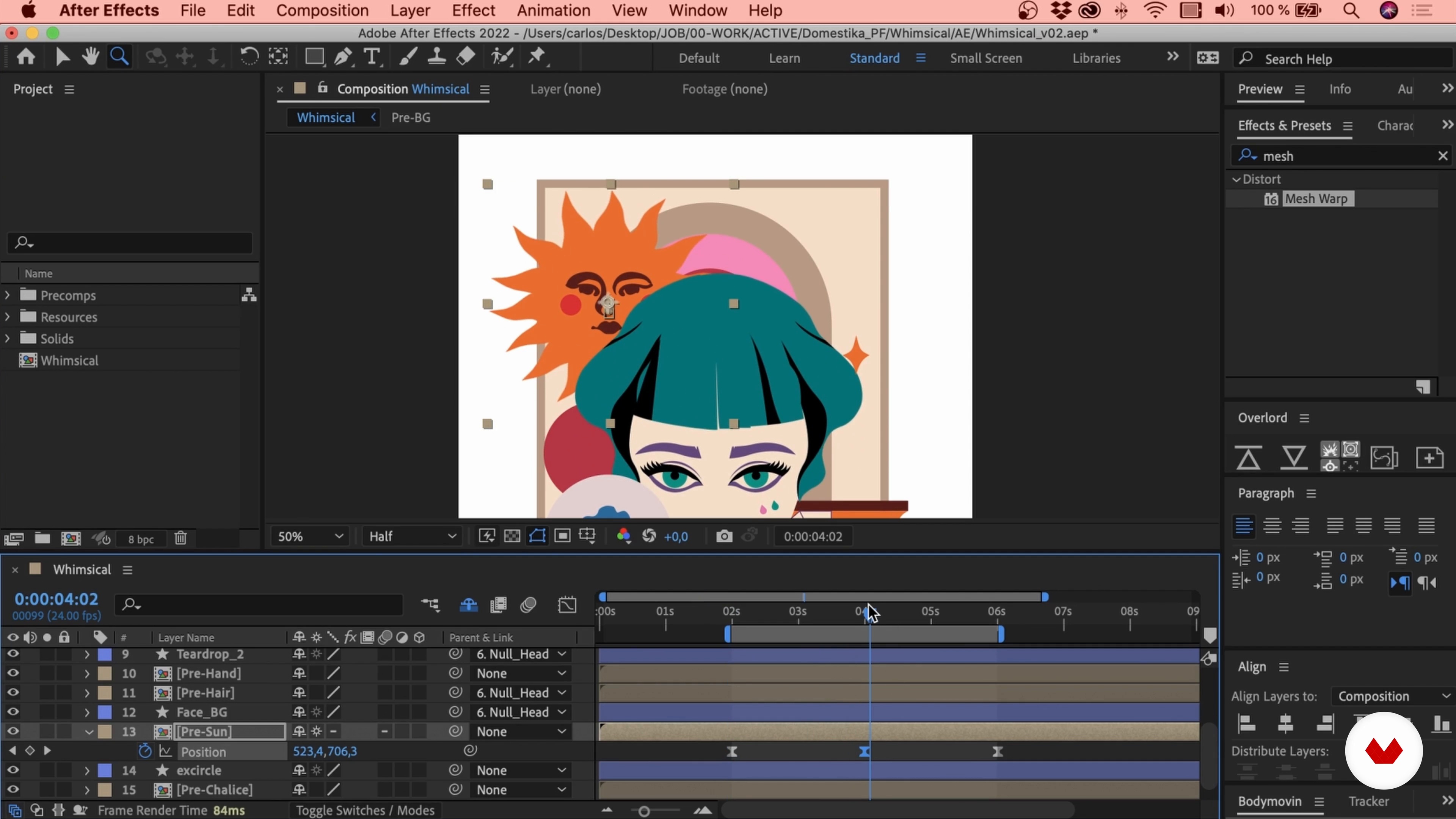Reset exposure icon in viewer
This screenshot has width=1456, height=819.
coord(650,537)
